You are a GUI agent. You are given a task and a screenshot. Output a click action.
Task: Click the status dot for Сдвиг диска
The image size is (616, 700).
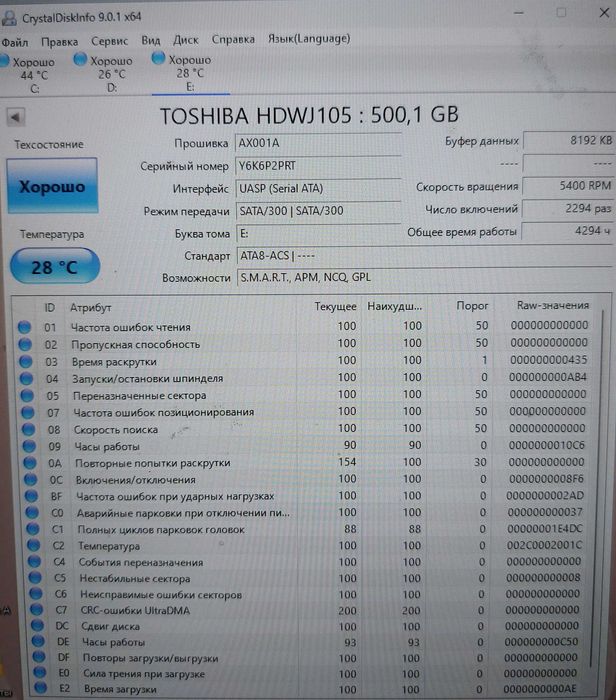click(37, 625)
